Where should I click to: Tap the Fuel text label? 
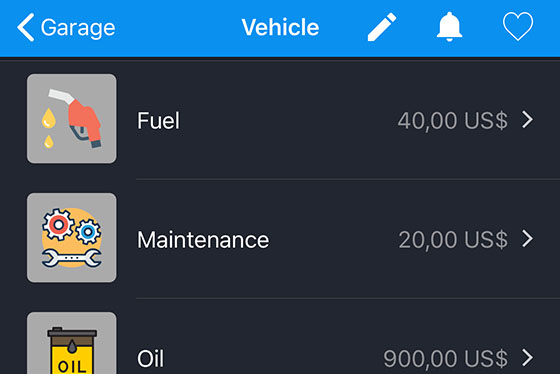158,120
